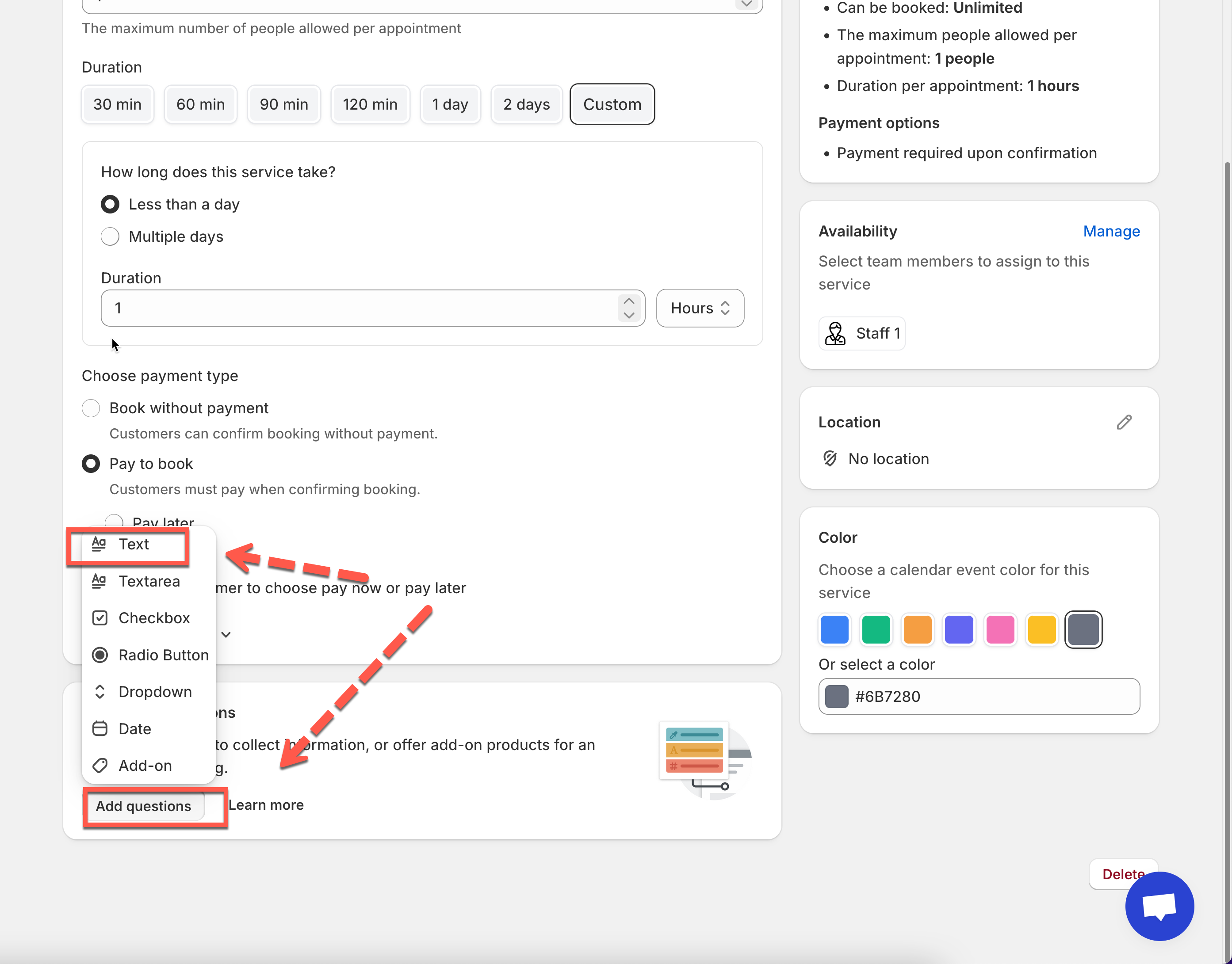Click the Textarea icon in question menu

99,581
